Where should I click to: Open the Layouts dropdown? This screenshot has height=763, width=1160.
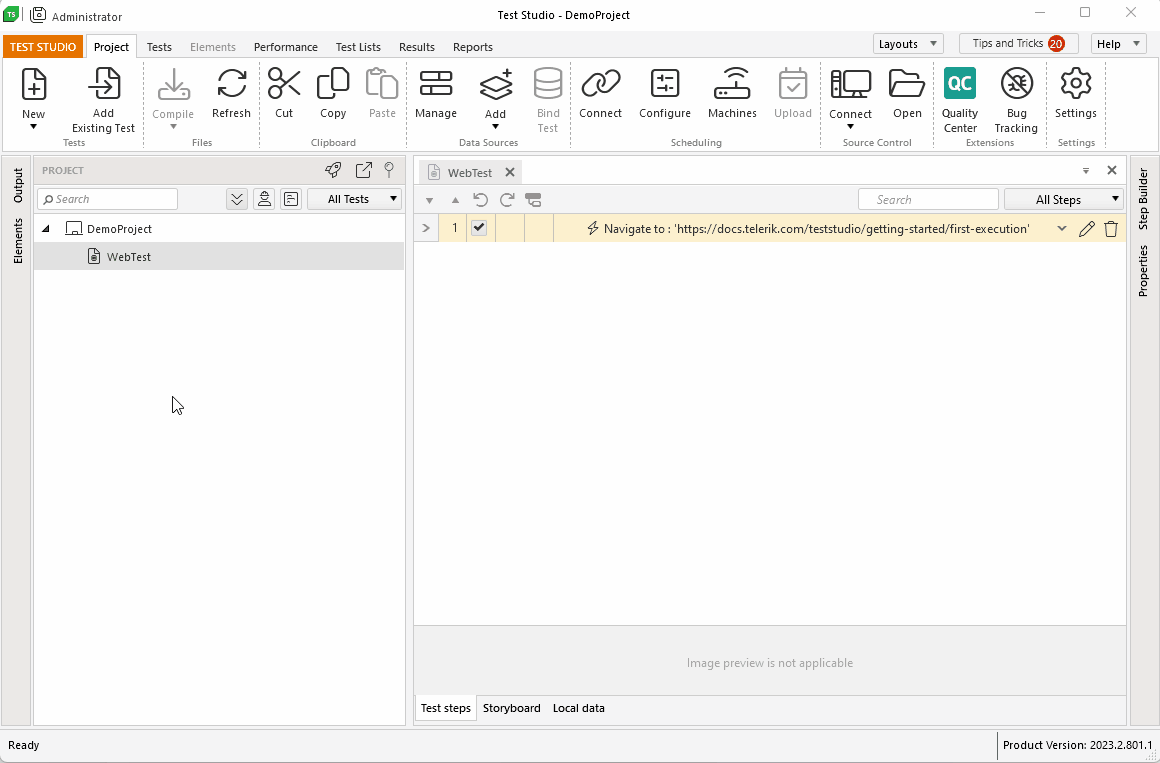[x=908, y=44]
